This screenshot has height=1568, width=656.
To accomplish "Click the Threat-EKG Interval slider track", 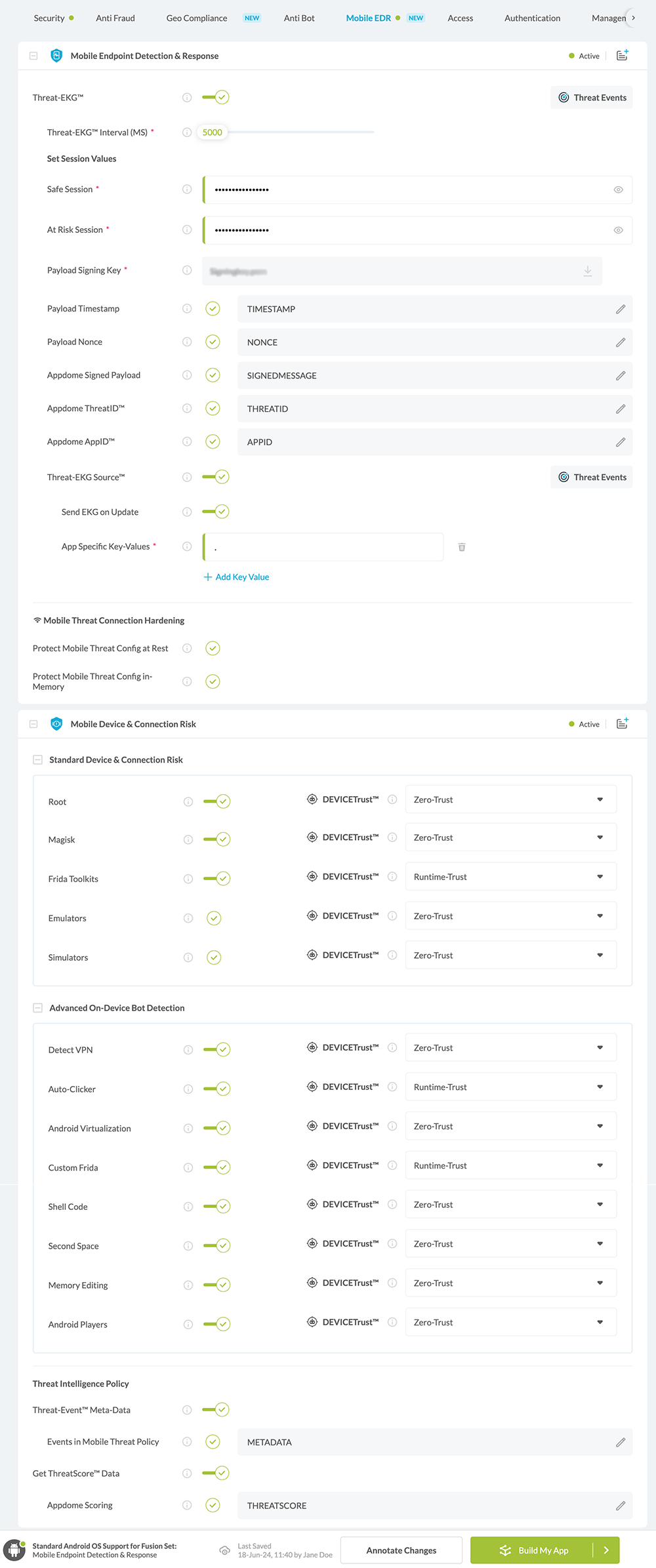I will point(302,132).
